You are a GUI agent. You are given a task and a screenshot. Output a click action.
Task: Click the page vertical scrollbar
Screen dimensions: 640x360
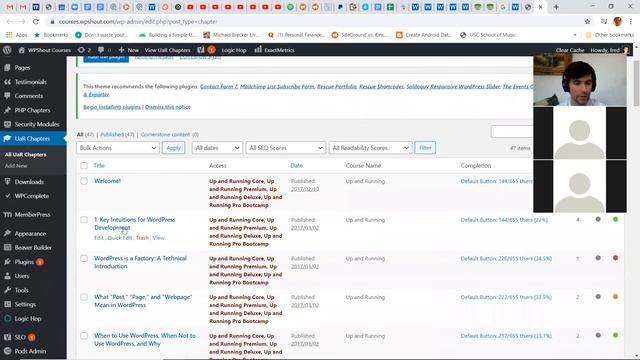(636, 84)
